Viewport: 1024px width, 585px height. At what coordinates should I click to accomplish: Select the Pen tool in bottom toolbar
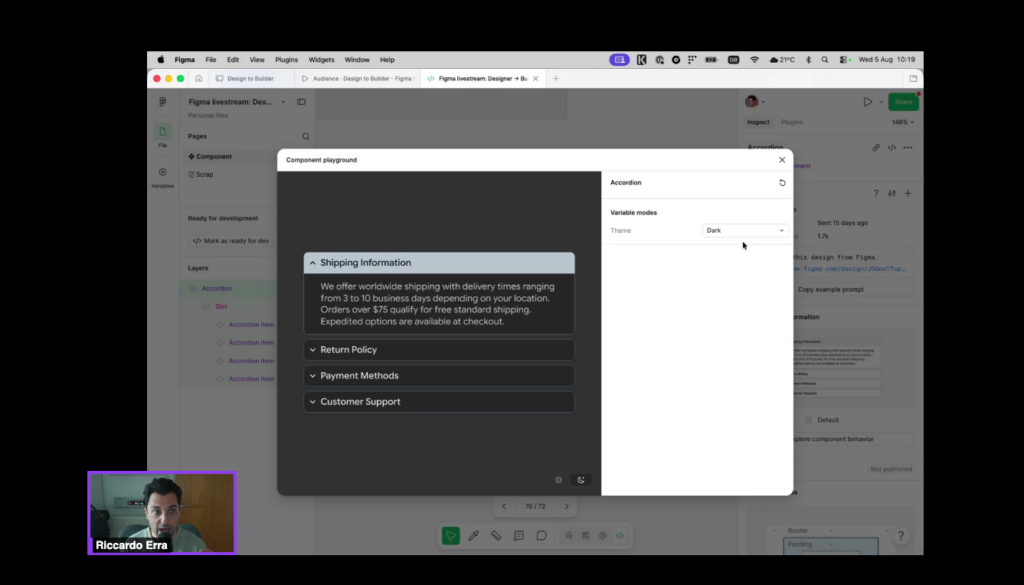coord(473,536)
